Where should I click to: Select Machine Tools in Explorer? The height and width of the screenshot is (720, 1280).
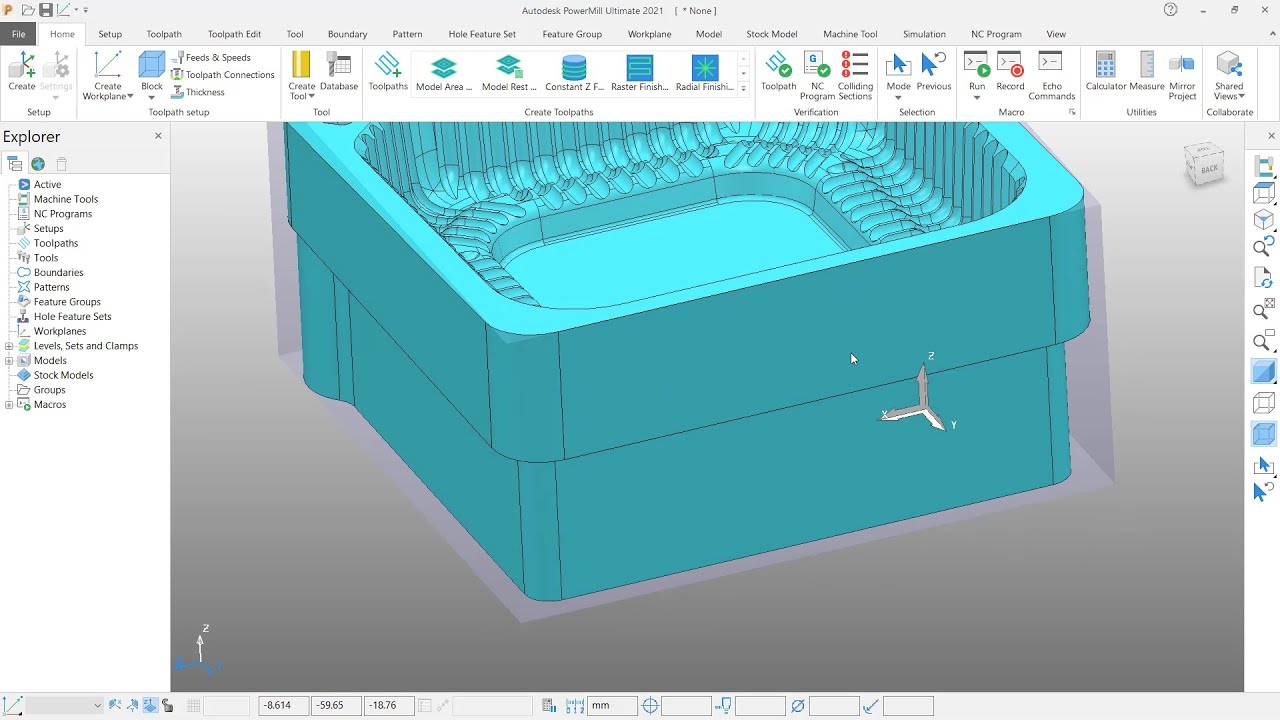(65, 199)
